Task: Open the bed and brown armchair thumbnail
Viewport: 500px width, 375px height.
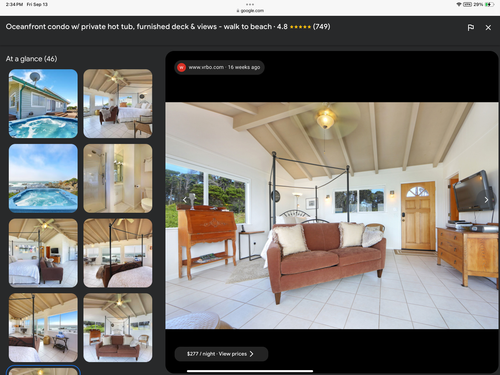Action: pyautogui.click(x=43, y=253)
